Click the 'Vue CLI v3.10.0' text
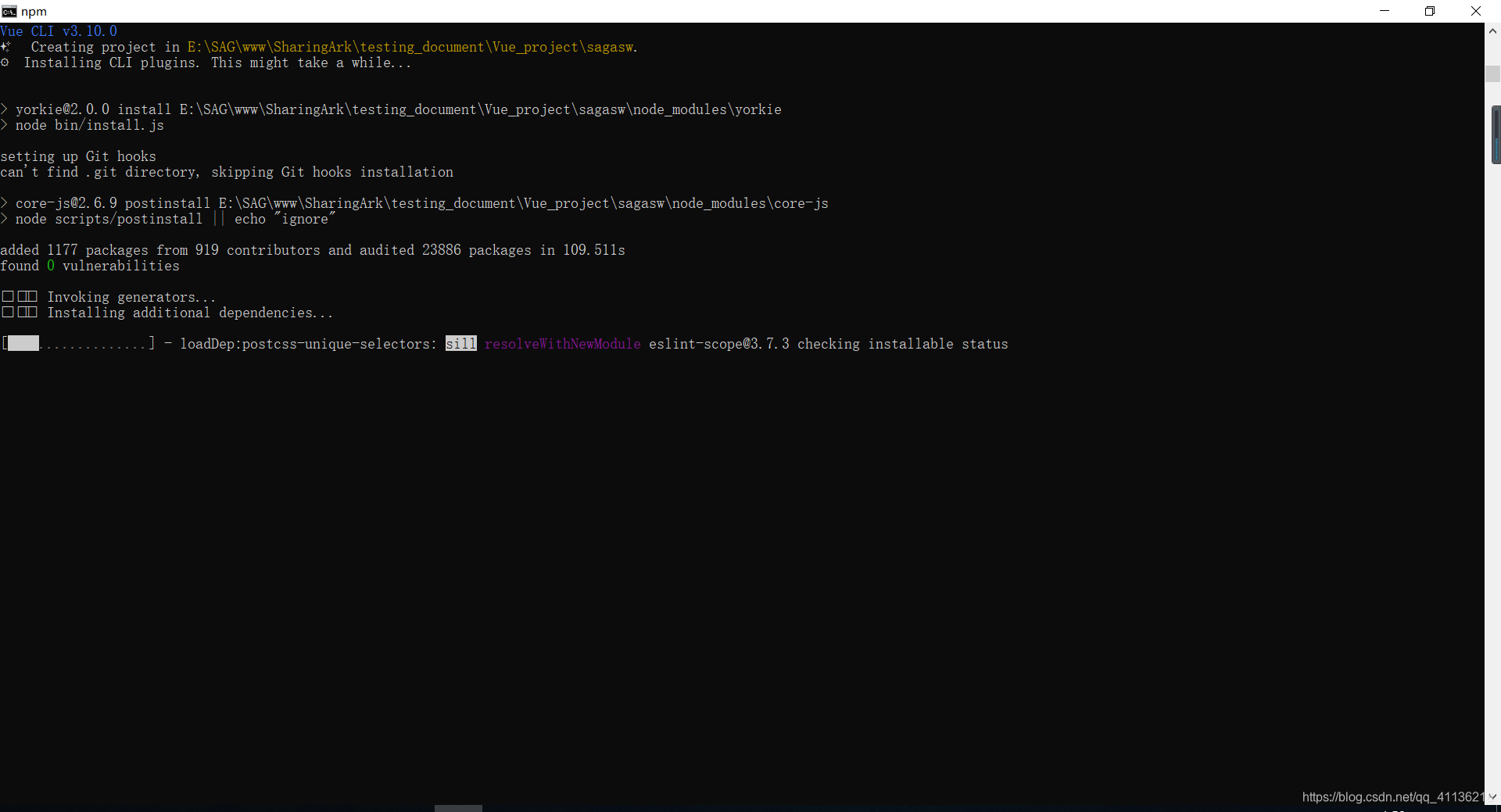 tap(59, 31)
